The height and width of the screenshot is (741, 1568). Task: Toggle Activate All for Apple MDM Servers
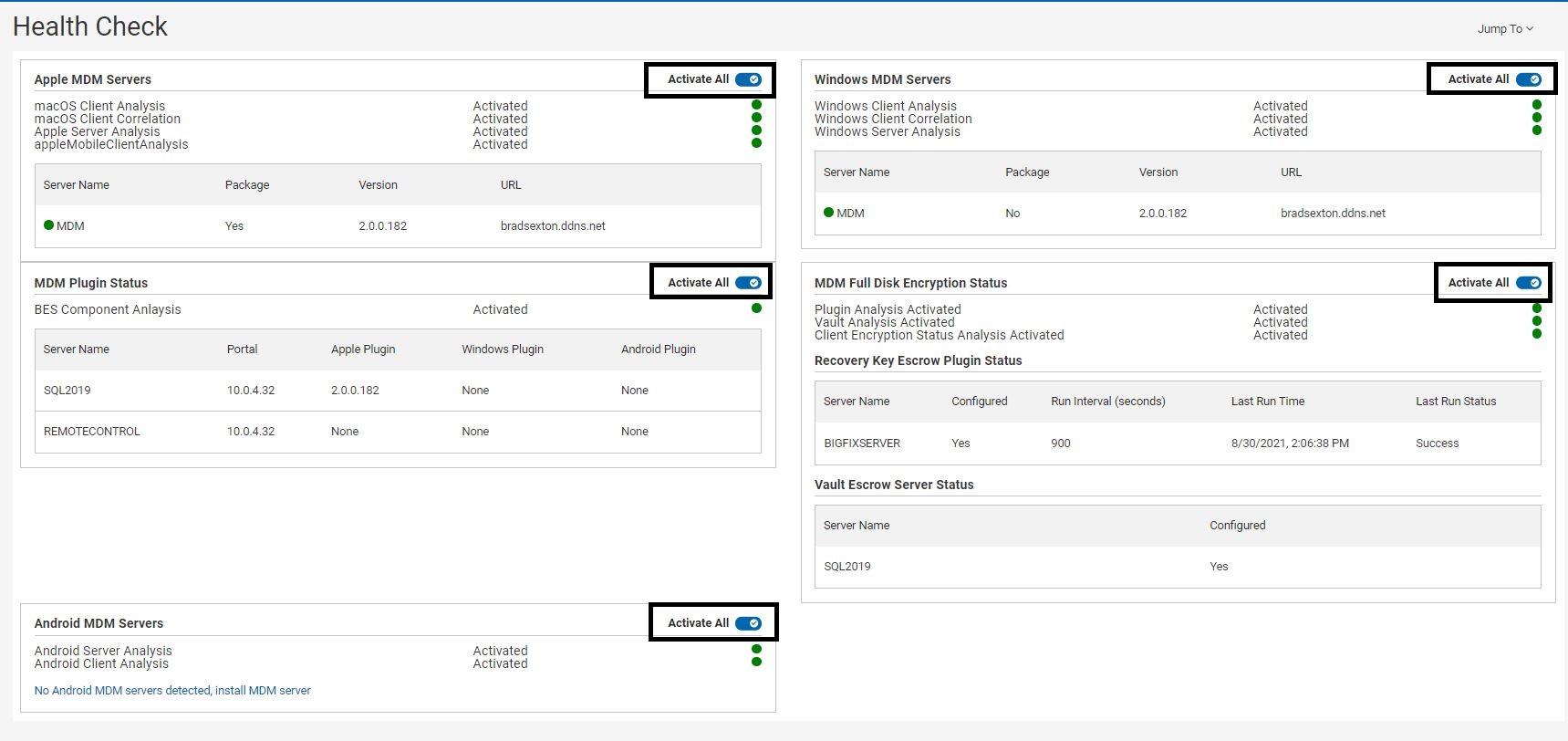(x=748, y=79)
